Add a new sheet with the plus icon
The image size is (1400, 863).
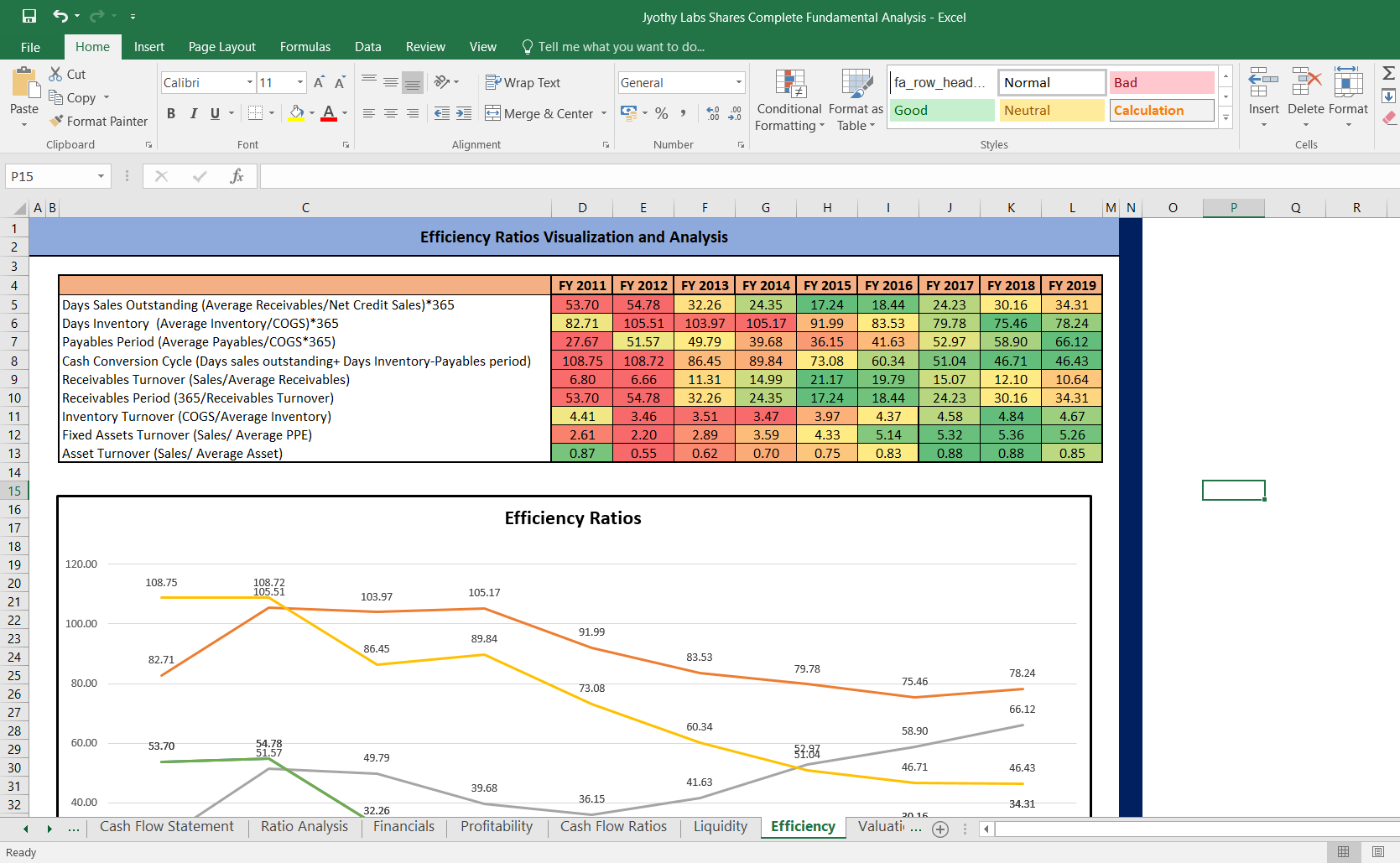pos(940,829)
